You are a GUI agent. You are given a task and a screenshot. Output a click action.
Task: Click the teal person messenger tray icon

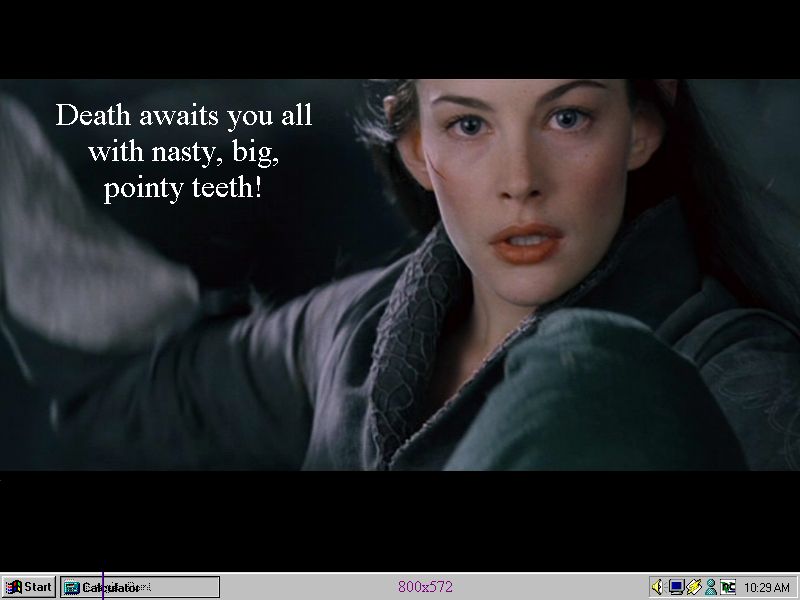tap(711, 587)
